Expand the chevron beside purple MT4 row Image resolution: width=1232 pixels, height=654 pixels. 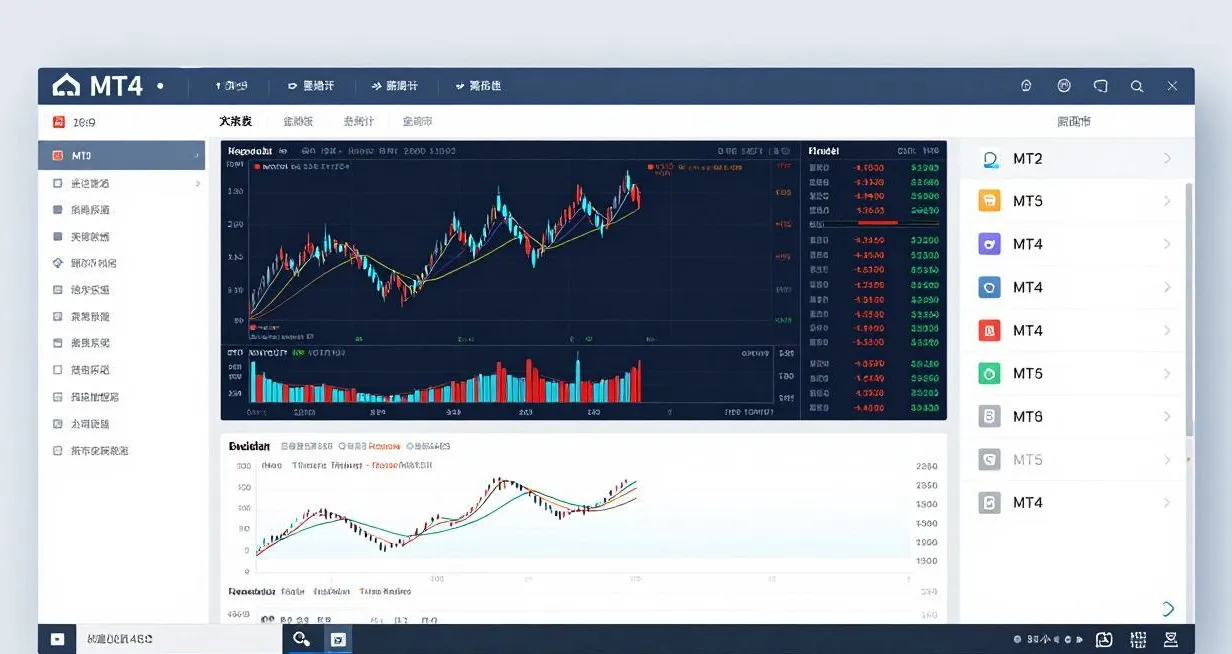1167,244
